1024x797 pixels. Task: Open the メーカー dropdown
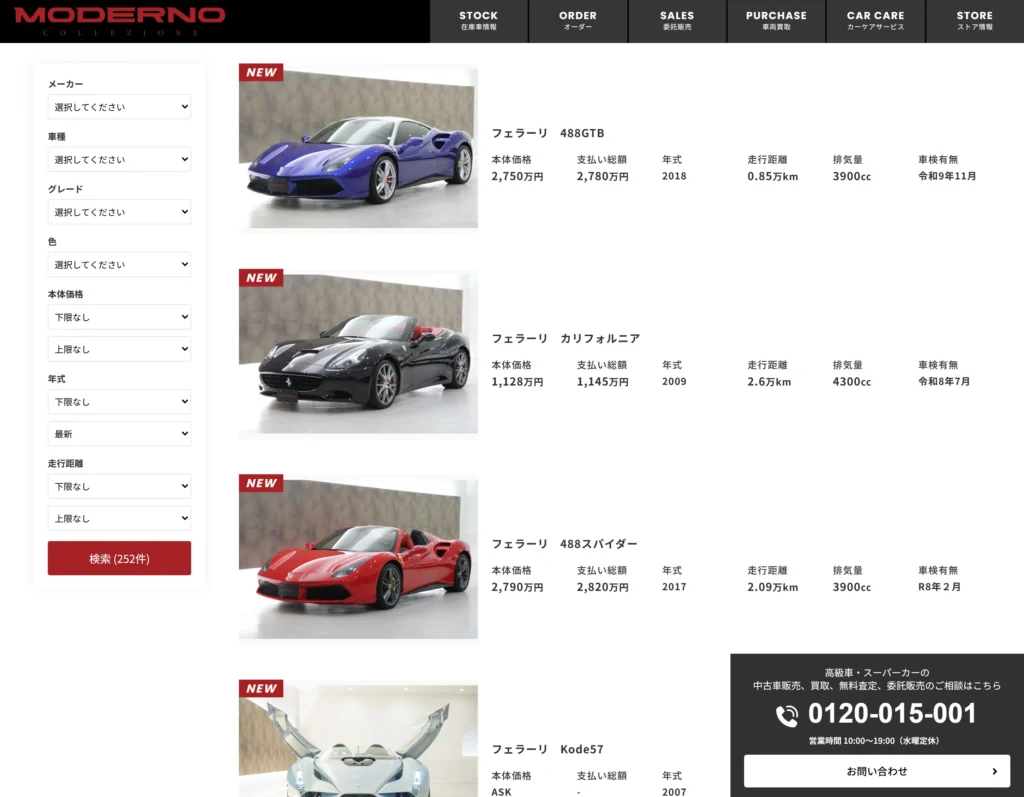(x=119, y=107)
